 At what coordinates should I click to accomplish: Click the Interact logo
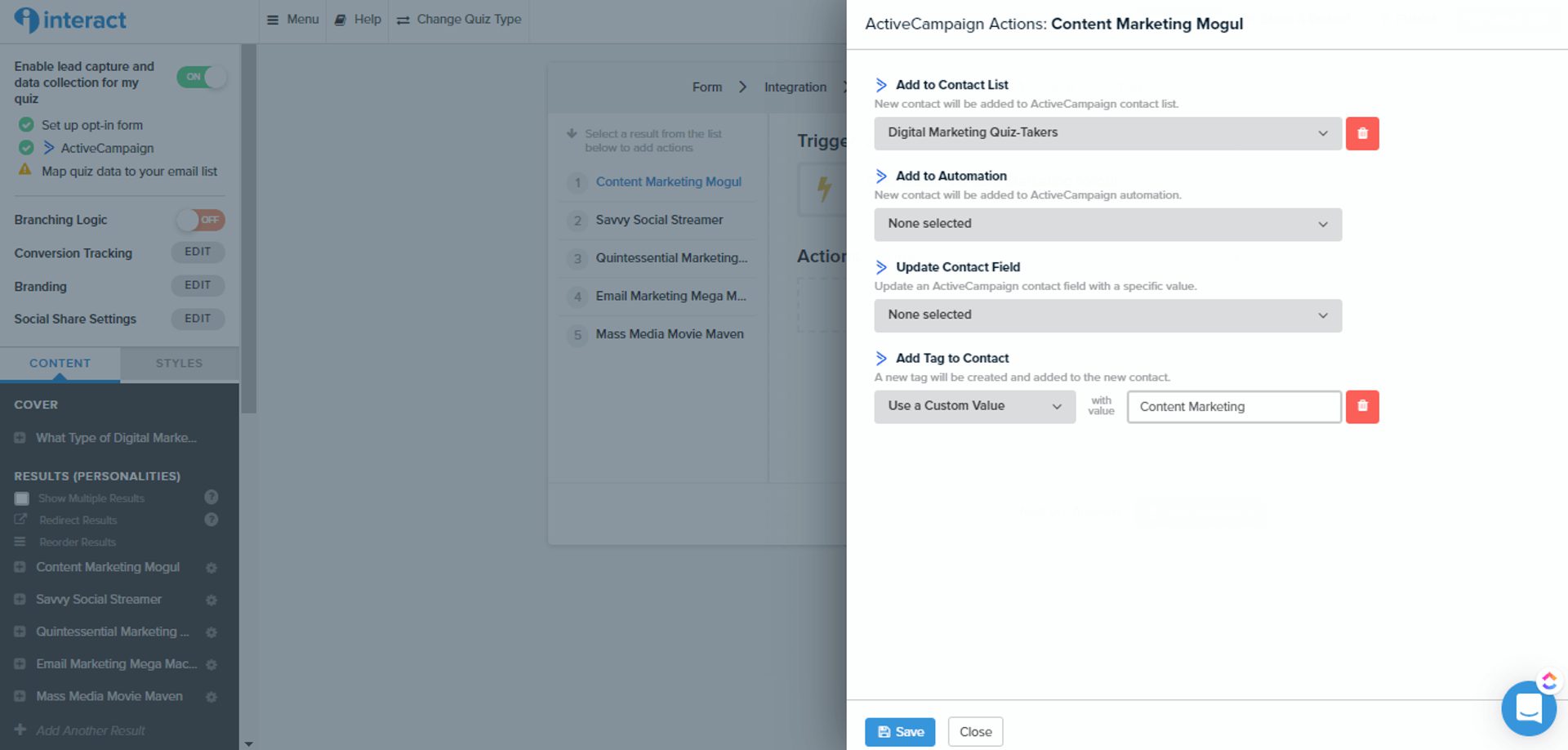pyautogui.click(x=71, y=20)
